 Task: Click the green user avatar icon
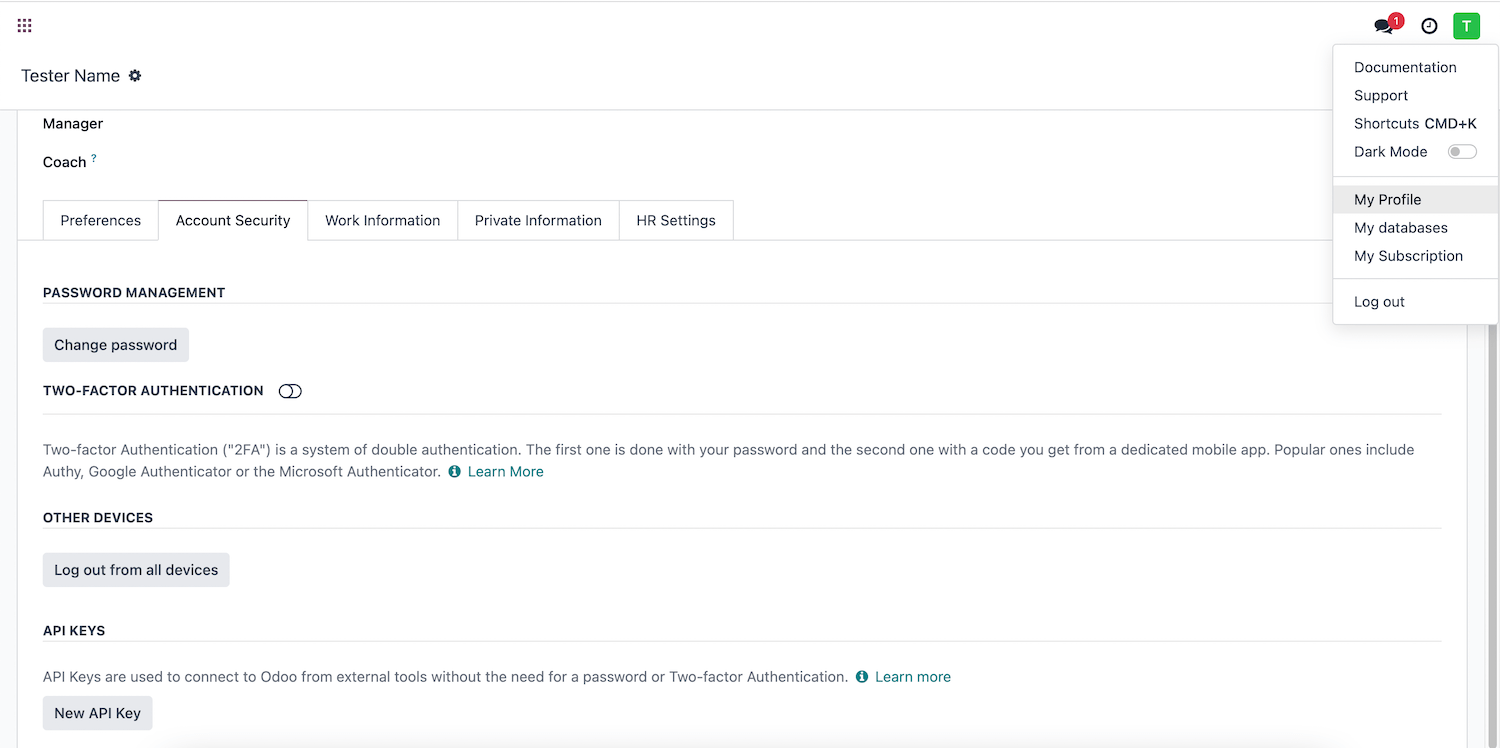(1466, 27)
